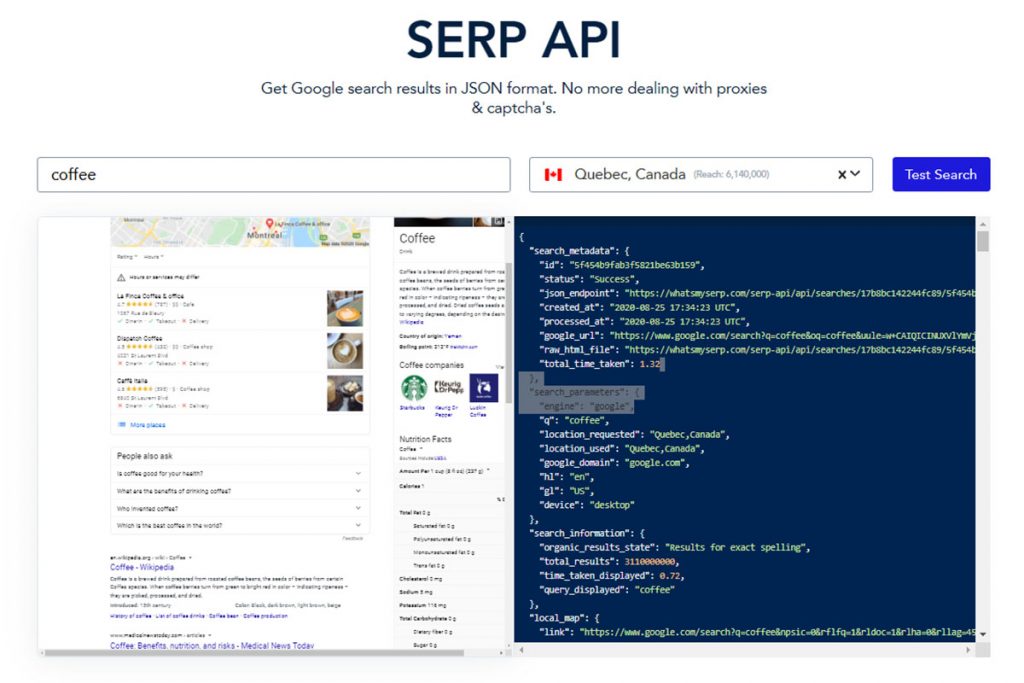Click the Test Search button

[x=940, y=174]
